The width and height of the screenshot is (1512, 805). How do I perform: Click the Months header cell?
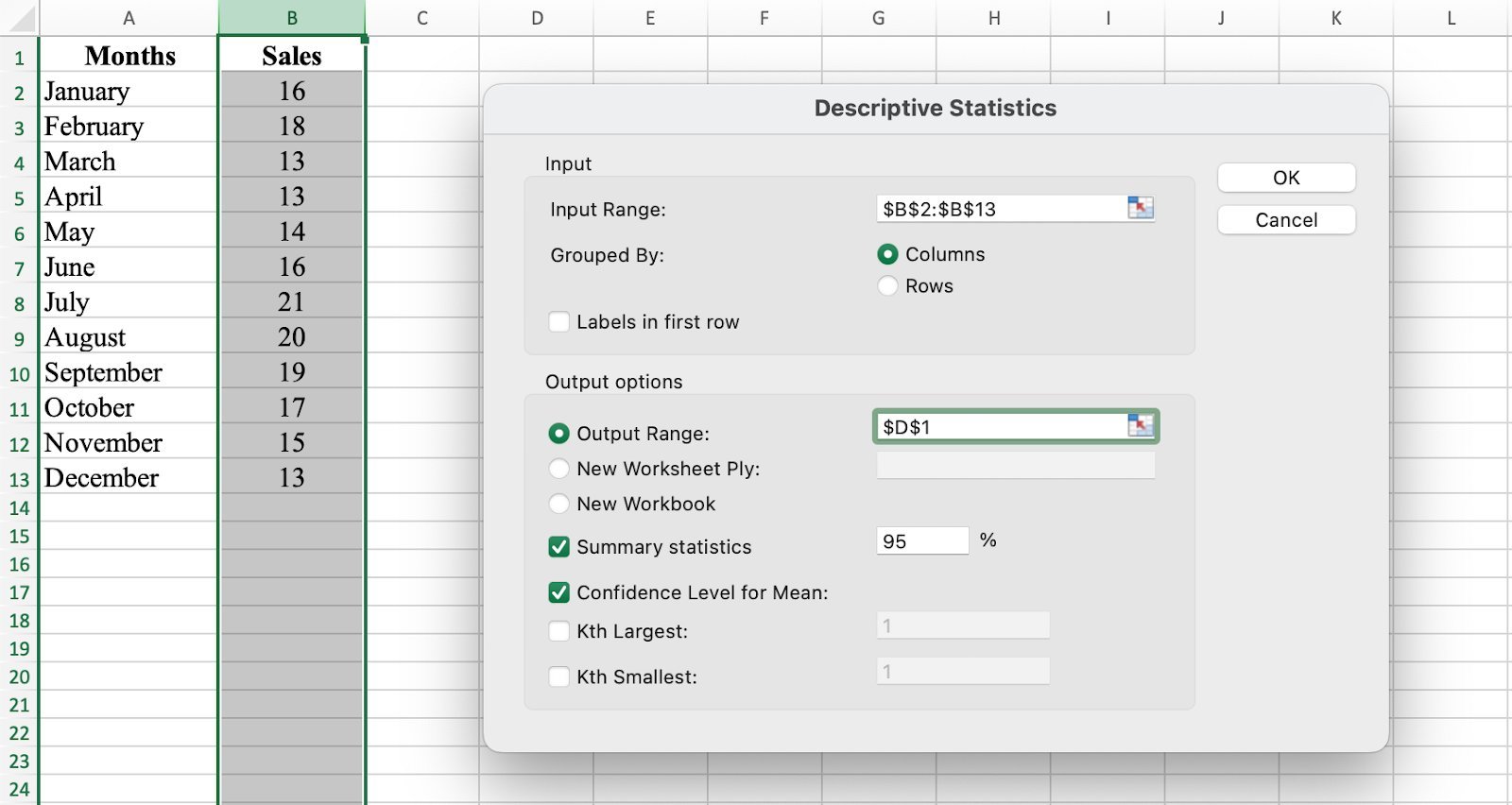129,56
